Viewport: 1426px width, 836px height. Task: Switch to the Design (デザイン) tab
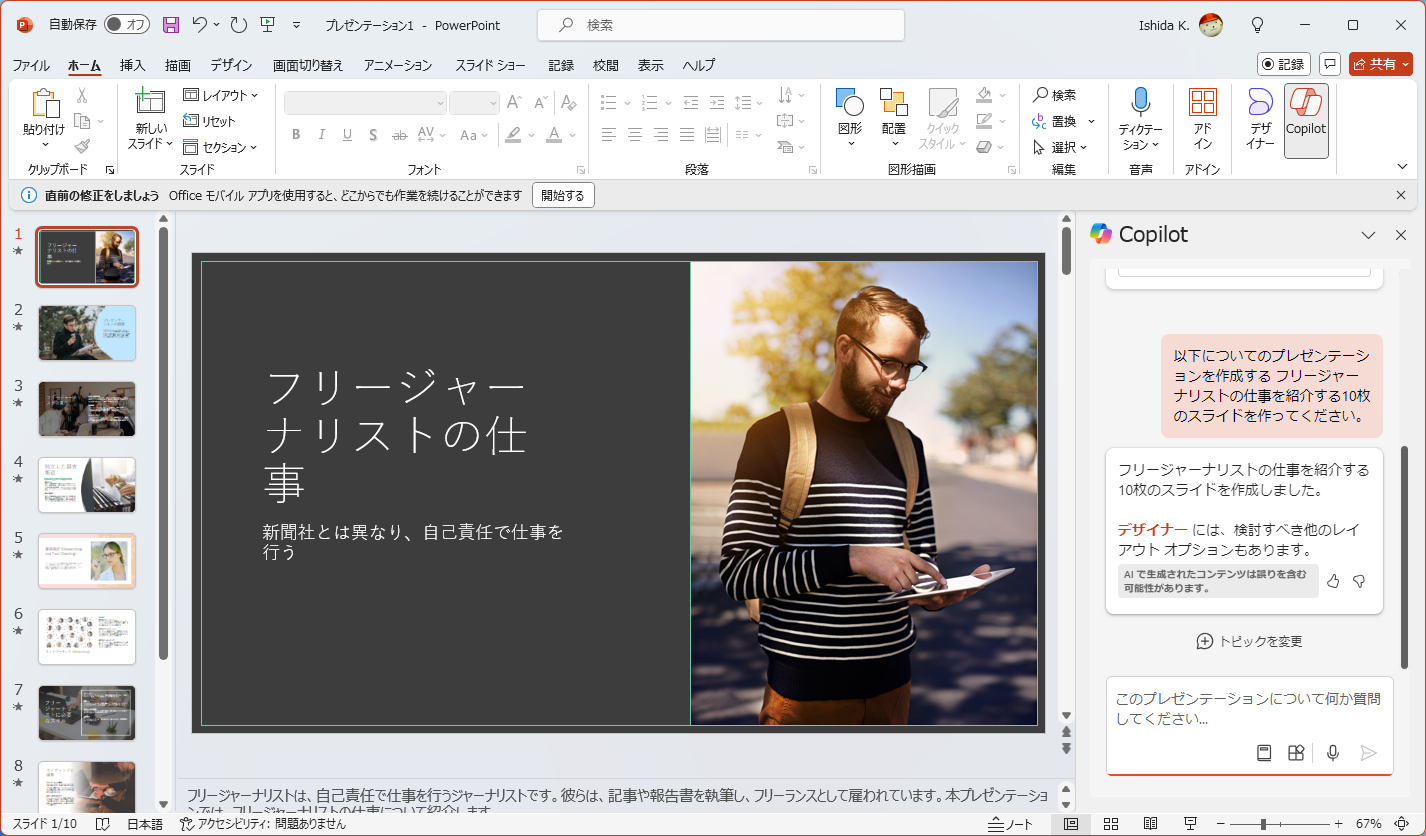(231, 65)
